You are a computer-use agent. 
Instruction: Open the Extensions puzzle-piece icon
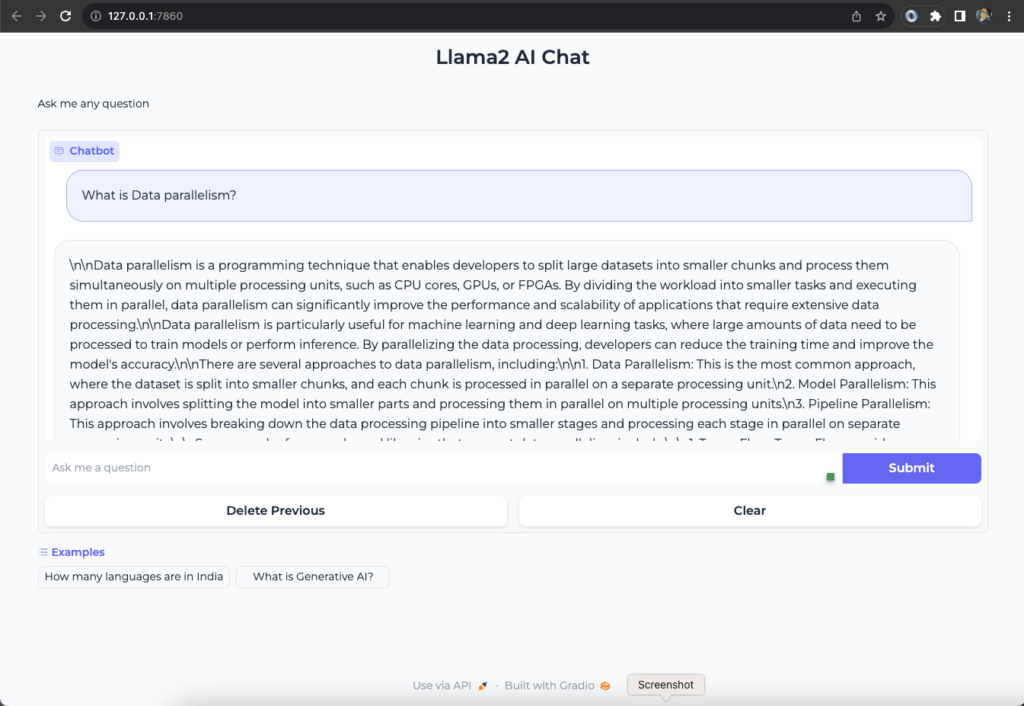[x=935, y=16]
